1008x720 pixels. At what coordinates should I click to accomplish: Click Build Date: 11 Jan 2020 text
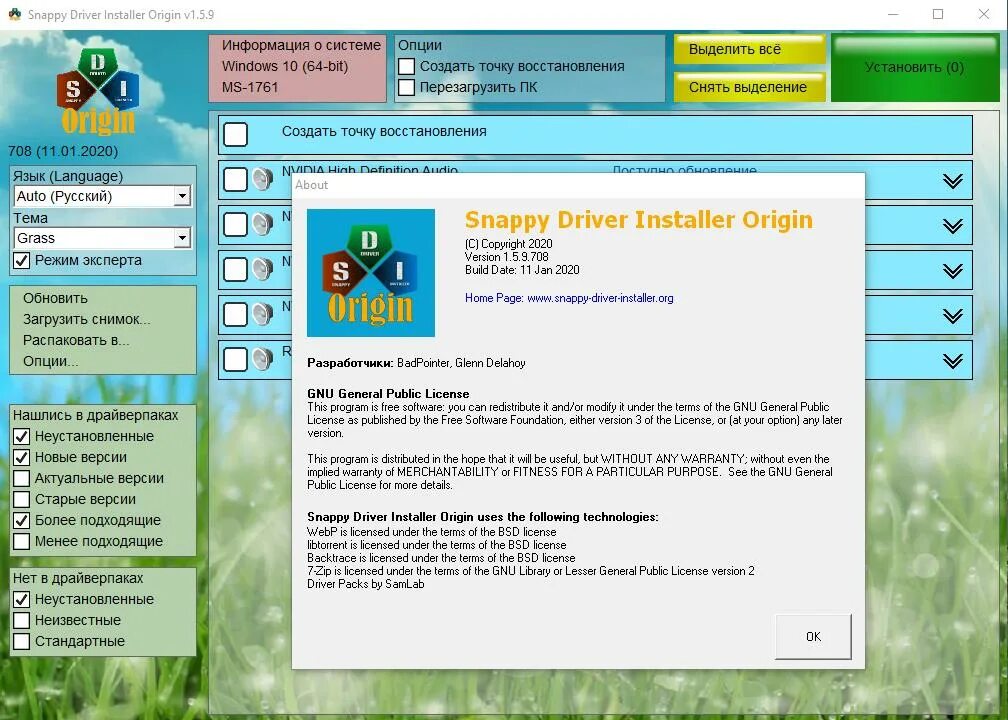tap(522, 270)
